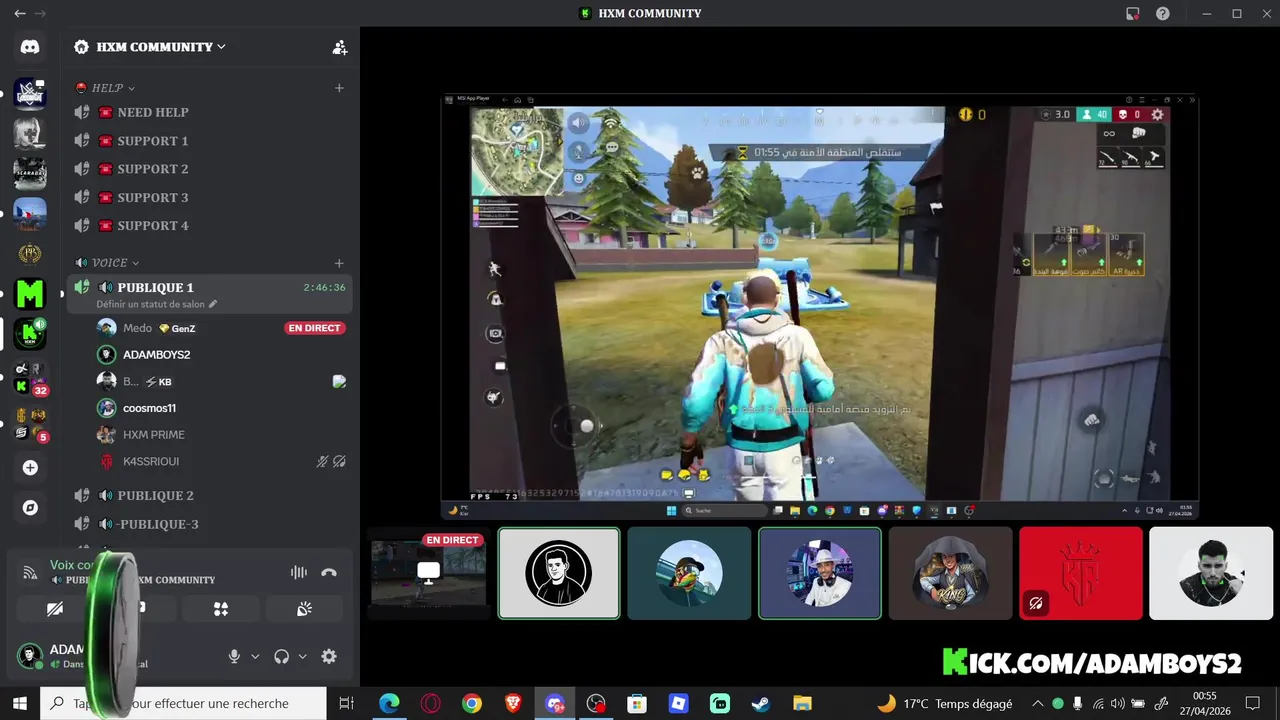
Task: Collapse the HELP category
Action: (113, 88)
